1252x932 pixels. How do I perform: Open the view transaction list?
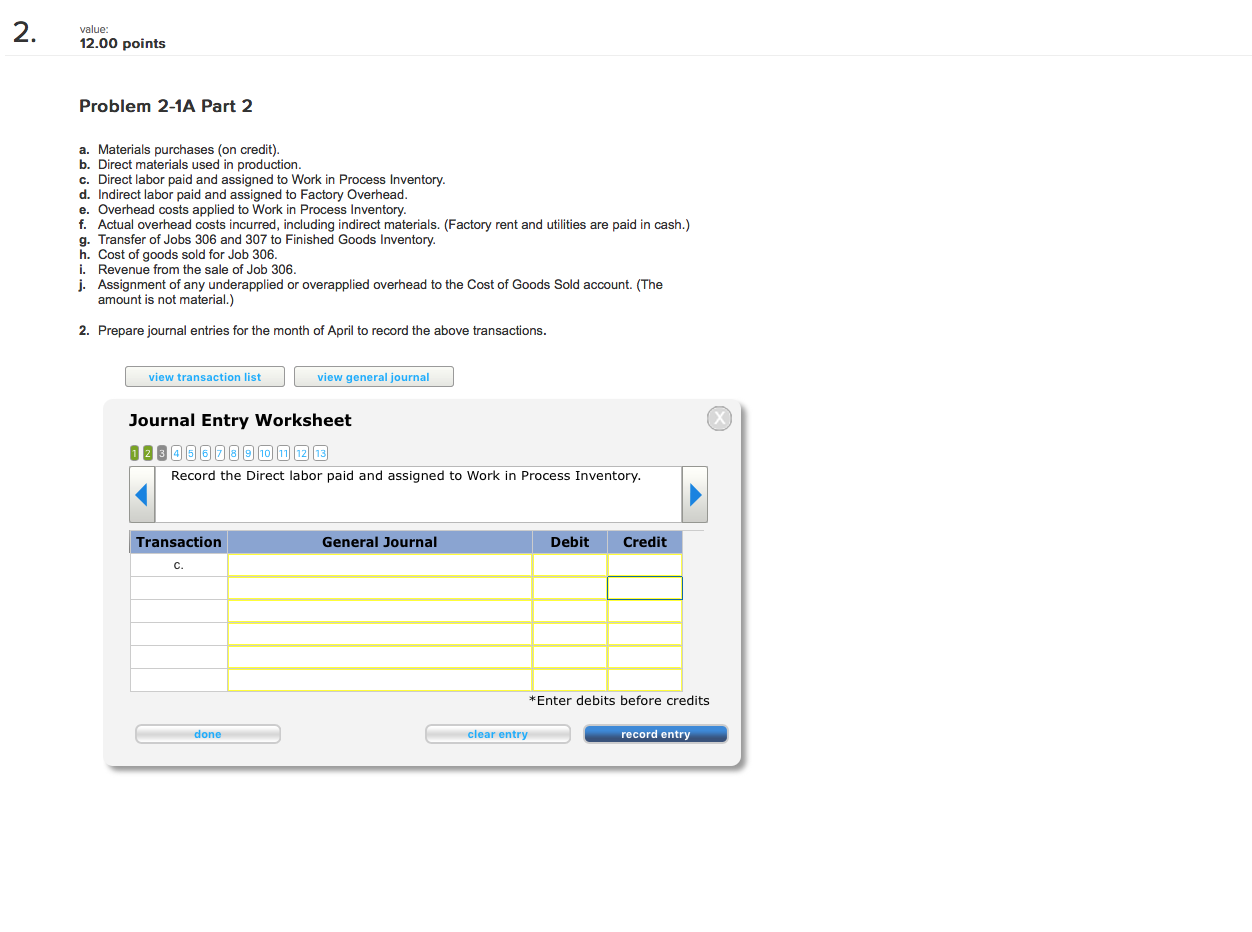point(204,376)
